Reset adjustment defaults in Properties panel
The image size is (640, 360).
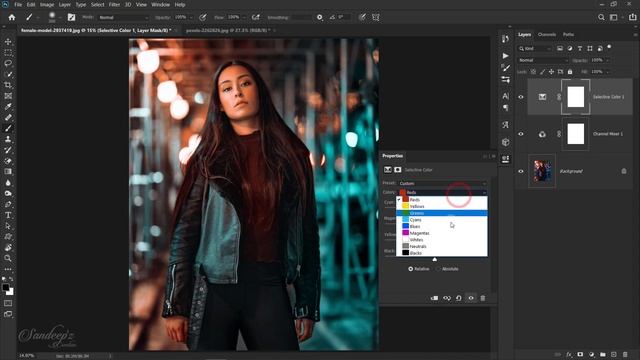(x=459, y=298)
